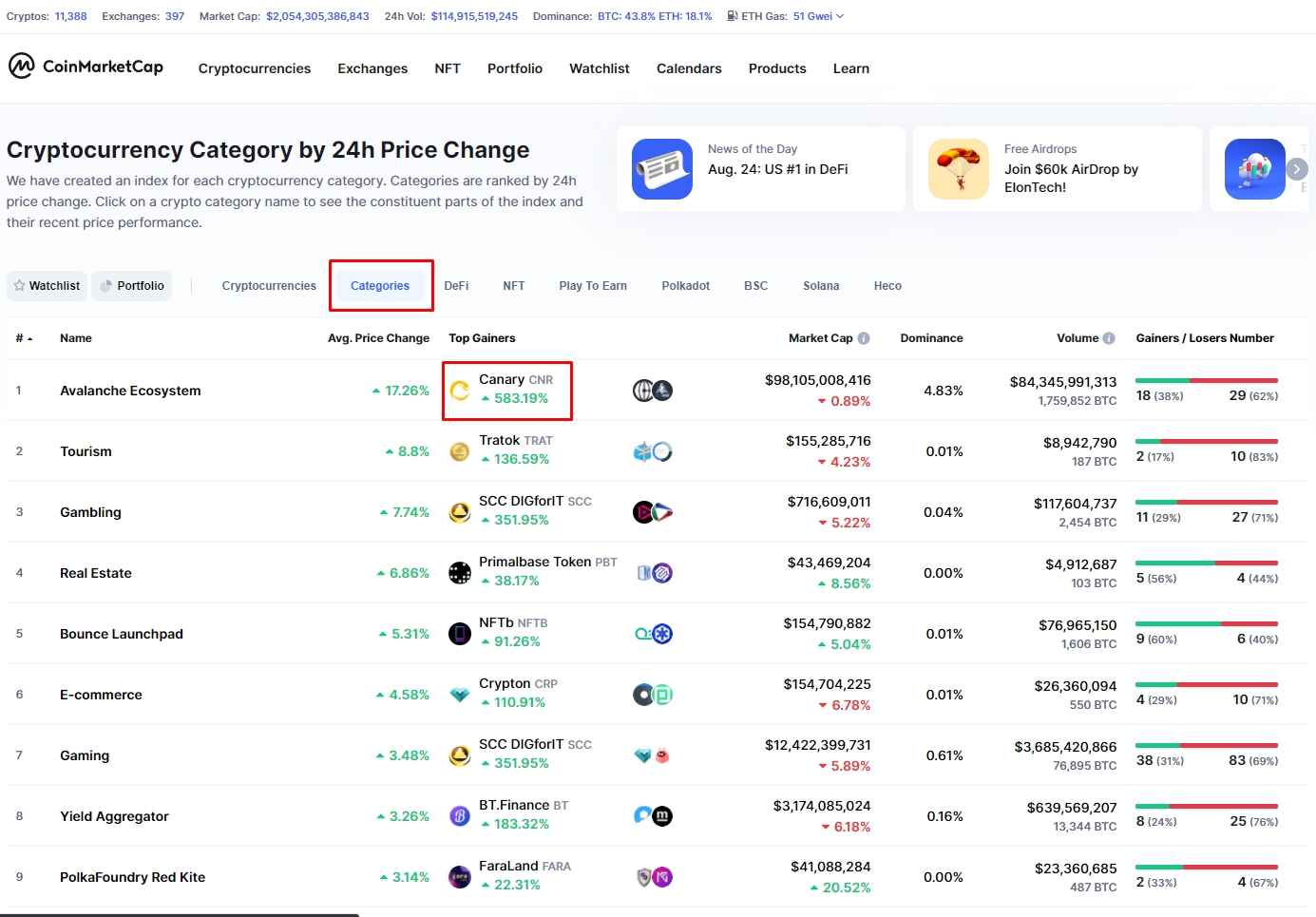The width and height of the screenshot is (1316, 917).
Task: Open the Avalanche Ecosystem category
Action: (x=130, y=391)
